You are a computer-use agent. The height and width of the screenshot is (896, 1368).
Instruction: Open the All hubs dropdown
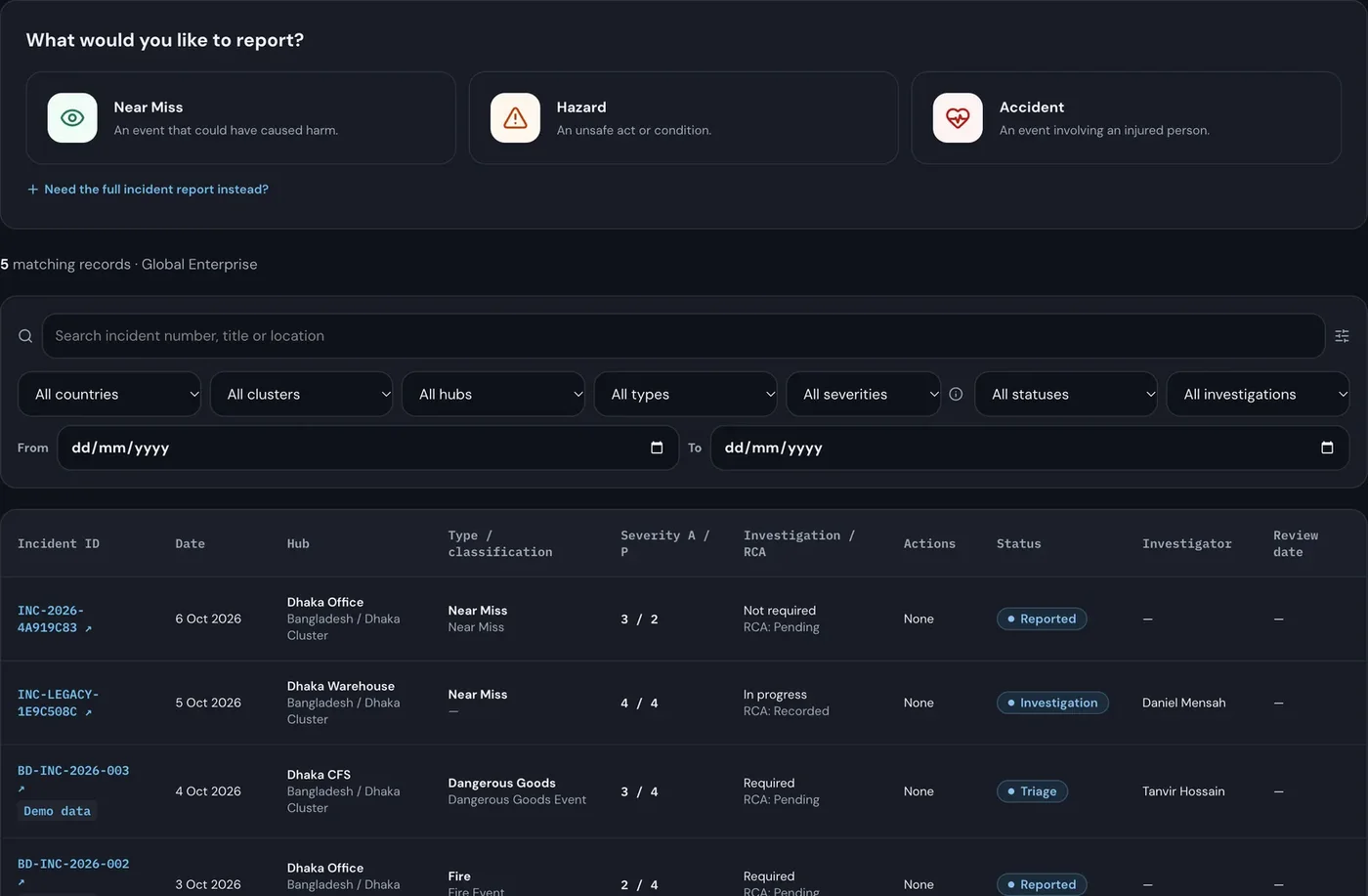pos(493,394)
